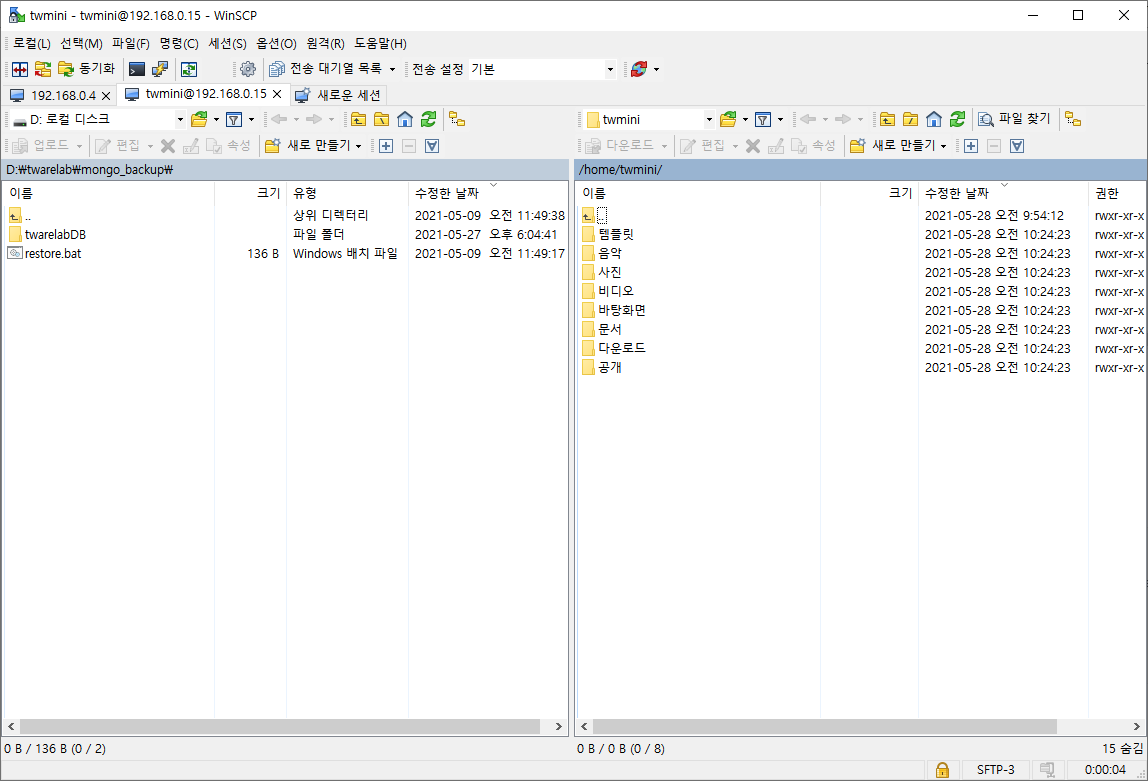Viewport: 1148px width, 781px height.
Task: Toggle the local directory tree icon
Action: click(x=458, y=119)
